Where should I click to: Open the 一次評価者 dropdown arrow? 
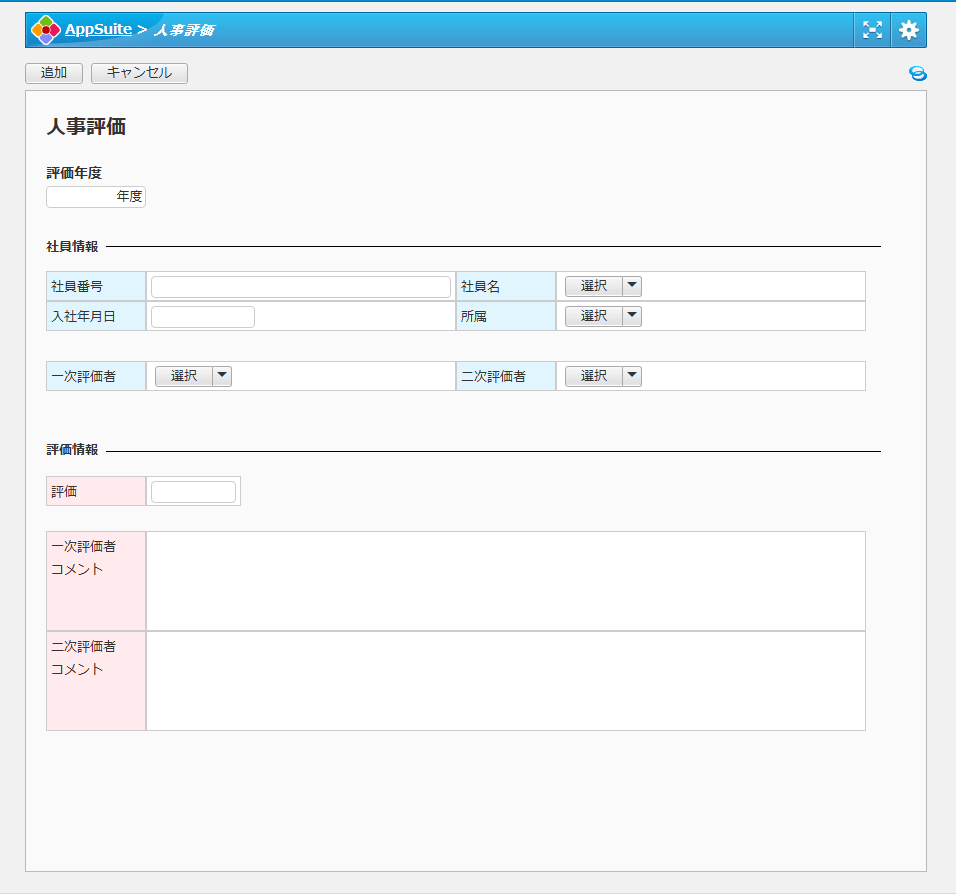pyautogui.click(x=222, y=377)
